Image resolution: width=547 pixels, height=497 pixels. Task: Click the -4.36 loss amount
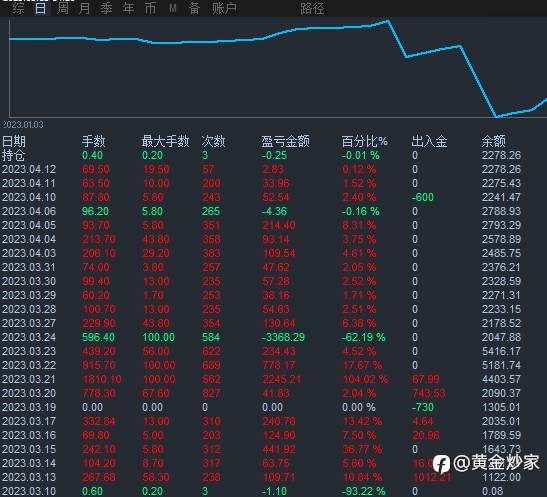pos(274,211)
